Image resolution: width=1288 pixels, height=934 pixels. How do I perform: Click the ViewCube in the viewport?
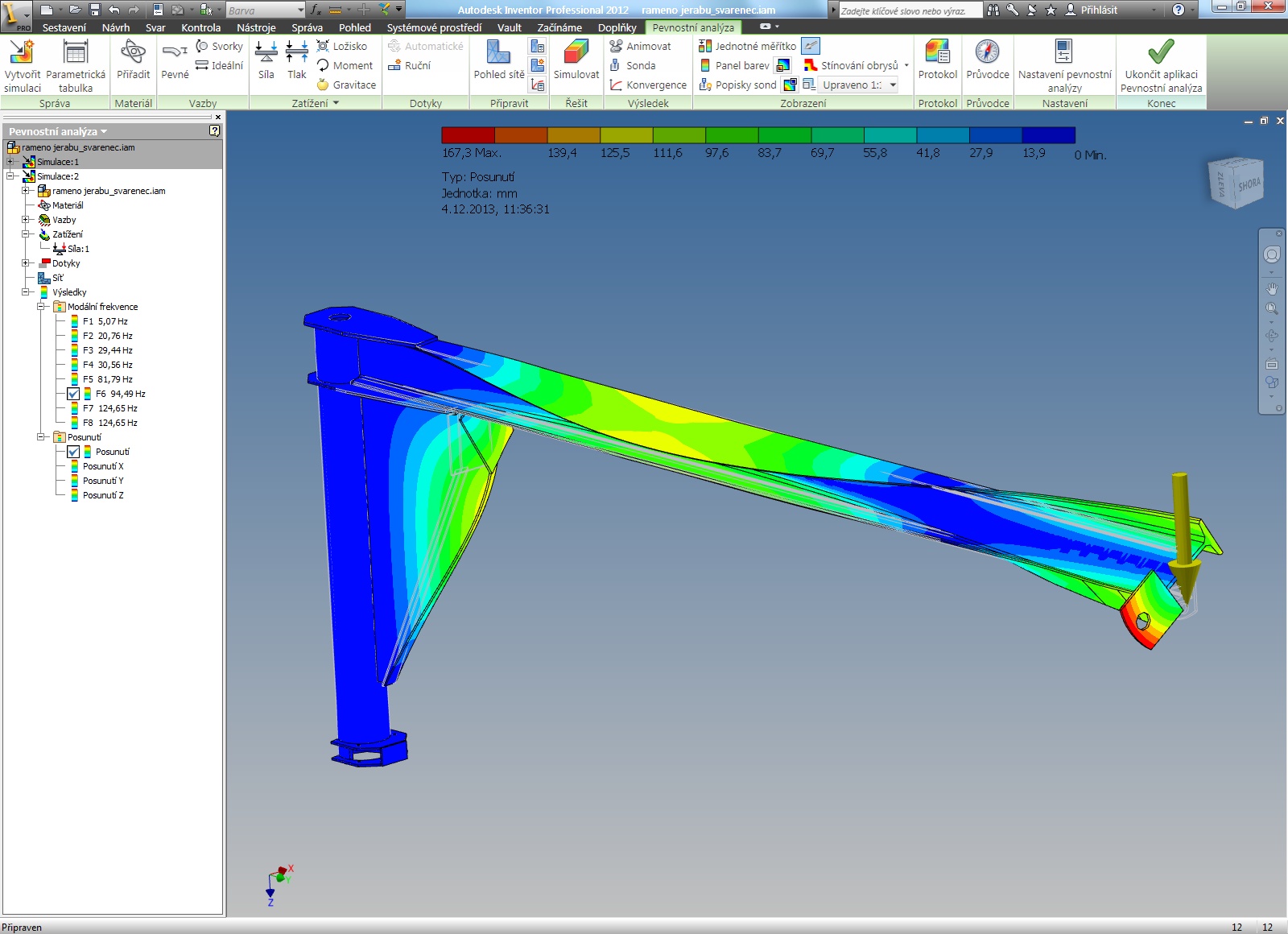click(1236, 184)
